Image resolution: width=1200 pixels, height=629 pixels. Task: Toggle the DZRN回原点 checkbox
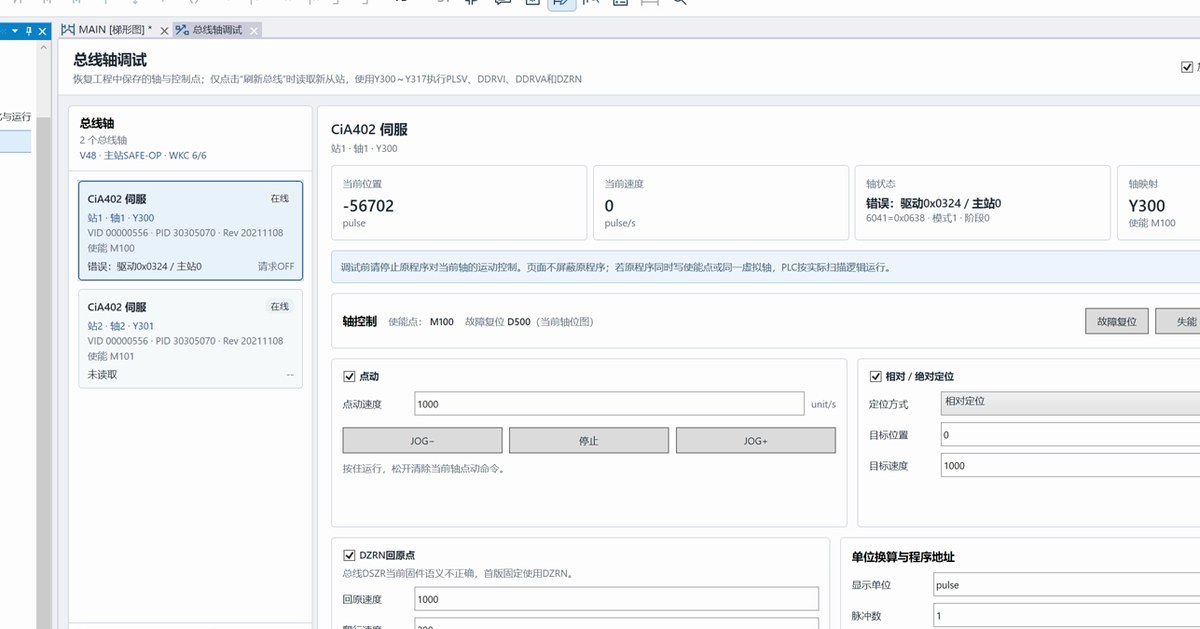pos(349,555)
